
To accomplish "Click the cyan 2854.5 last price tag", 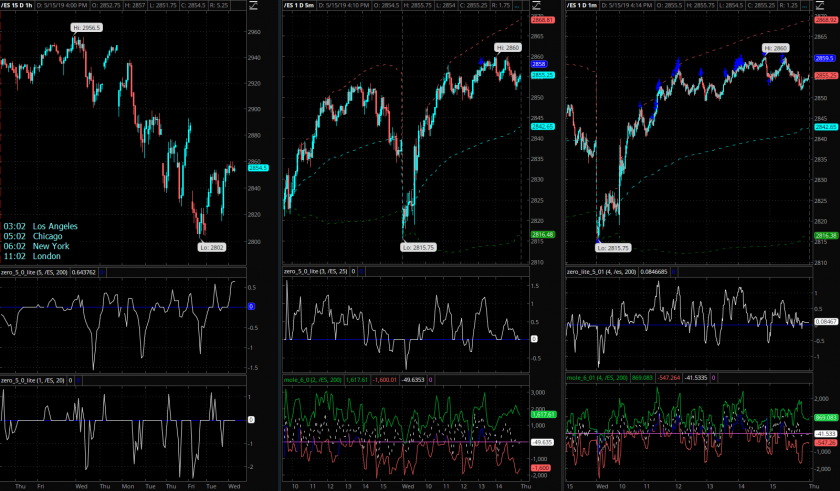I will 259,168.
